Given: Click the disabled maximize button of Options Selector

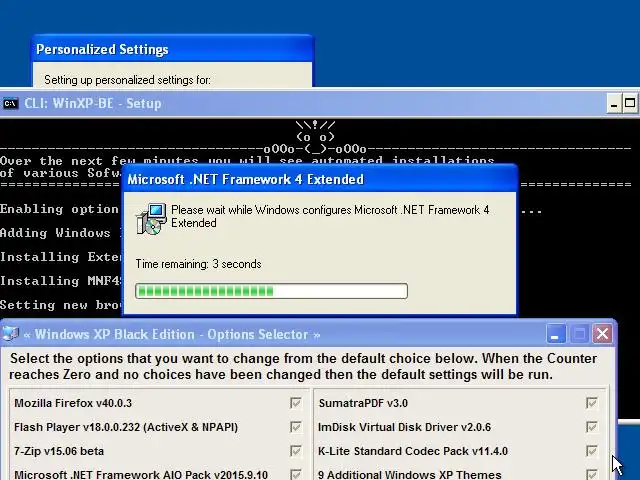Looking at the screenshot, I should tap(579, 334).
